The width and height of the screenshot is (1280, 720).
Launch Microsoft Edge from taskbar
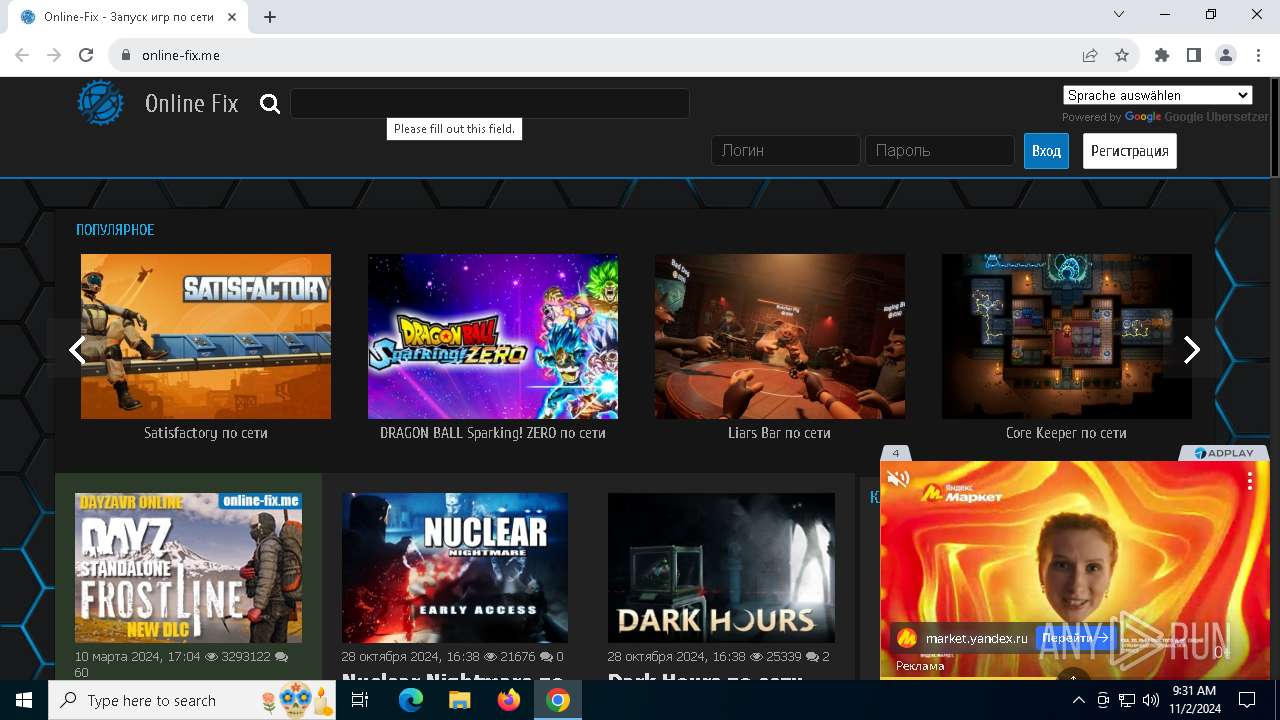tap(411, 700)
